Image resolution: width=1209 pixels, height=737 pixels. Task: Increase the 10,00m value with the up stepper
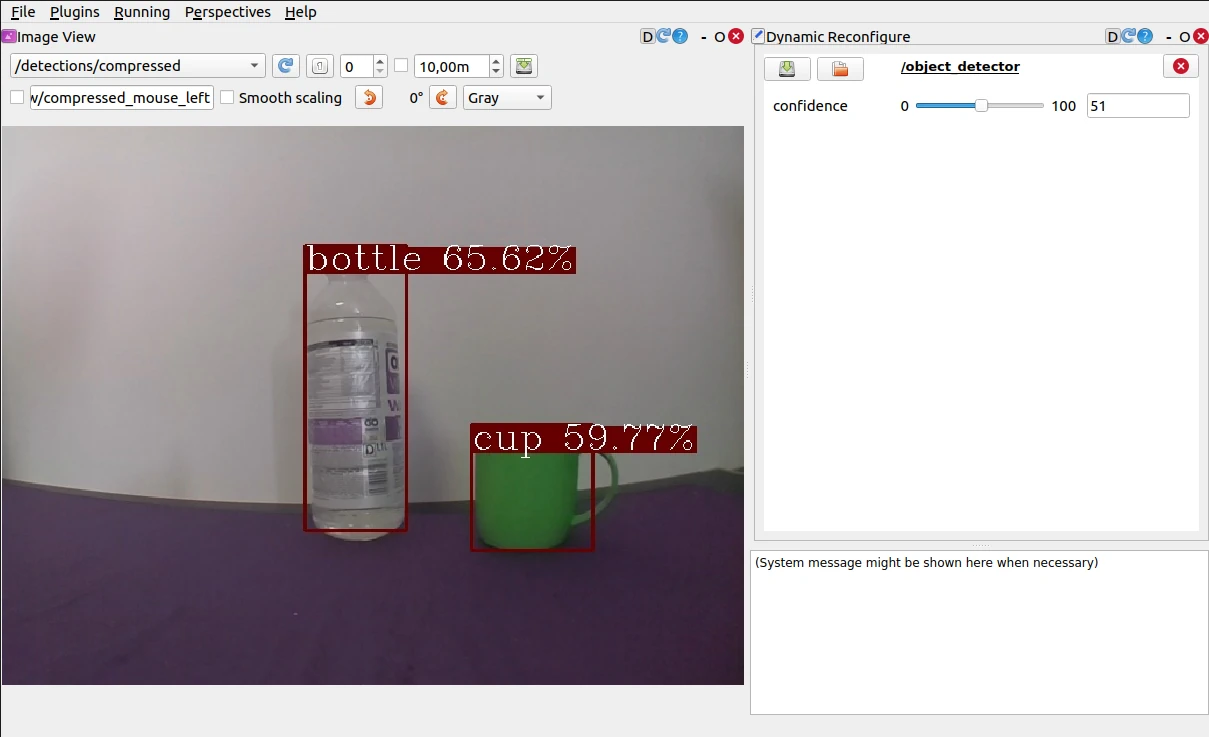pos(495,60)
